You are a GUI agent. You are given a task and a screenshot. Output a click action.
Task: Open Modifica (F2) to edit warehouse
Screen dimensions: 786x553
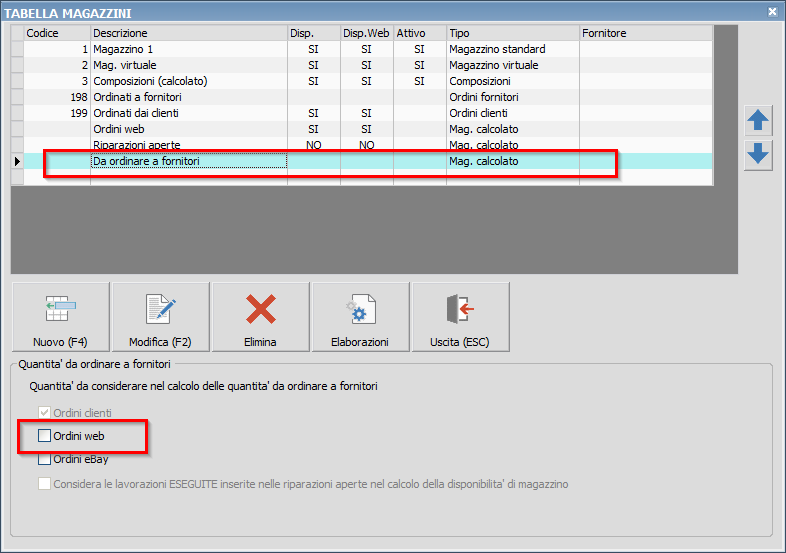click(x=161, y=317)
